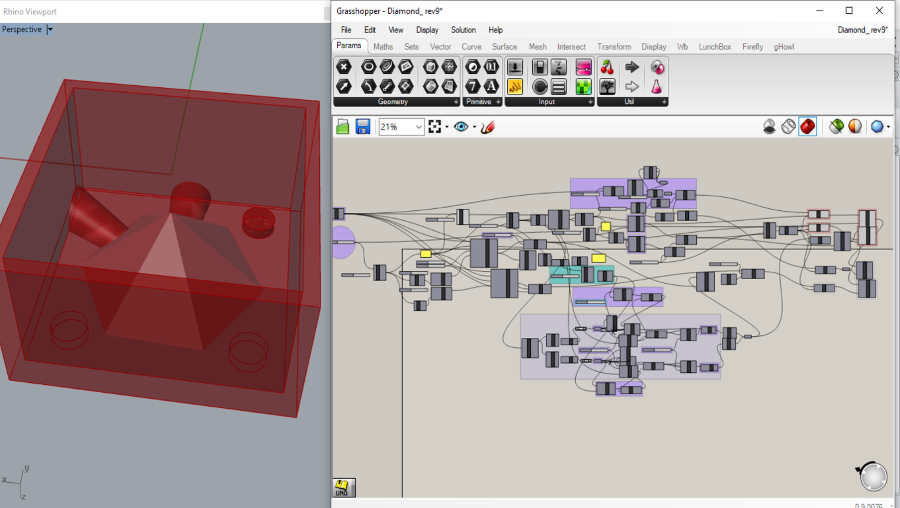
Task: Open the Solution menu
Action: [463, 30]
